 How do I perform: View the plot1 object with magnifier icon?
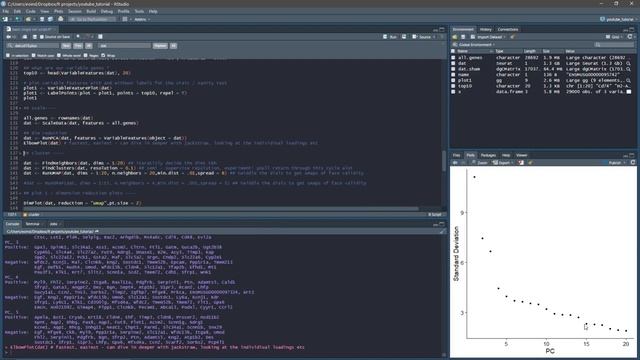click(629, 80)
